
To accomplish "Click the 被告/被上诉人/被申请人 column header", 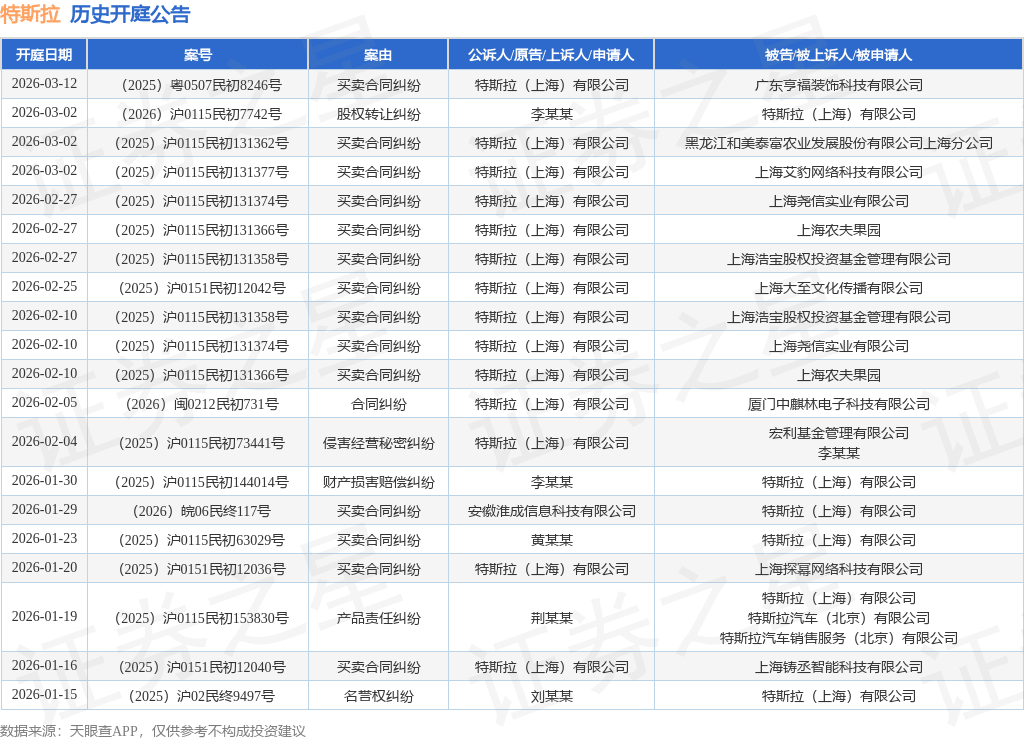I will (839, 55).
